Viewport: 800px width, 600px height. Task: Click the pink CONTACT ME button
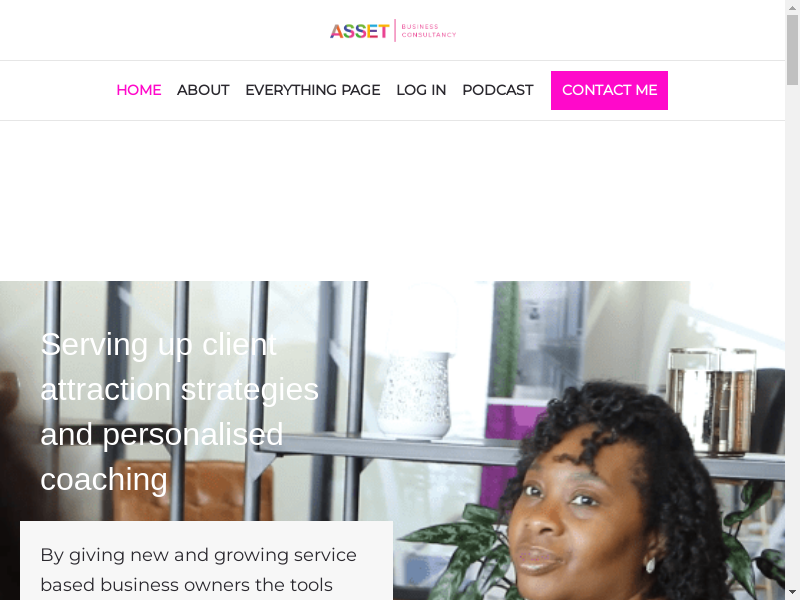pos(609,90)
